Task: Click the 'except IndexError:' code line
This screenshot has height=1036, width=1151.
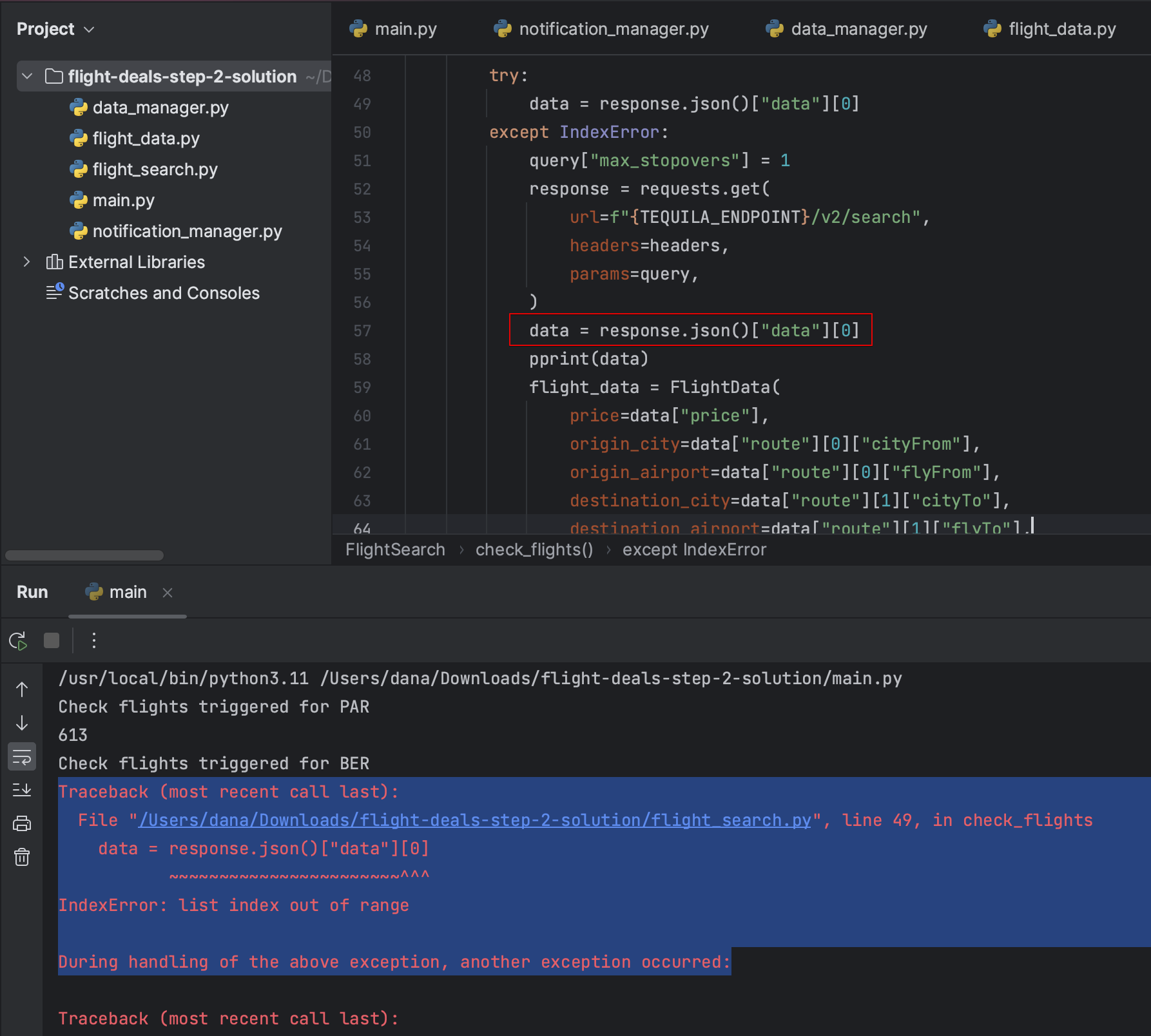Action: click(x=579, y=132)
